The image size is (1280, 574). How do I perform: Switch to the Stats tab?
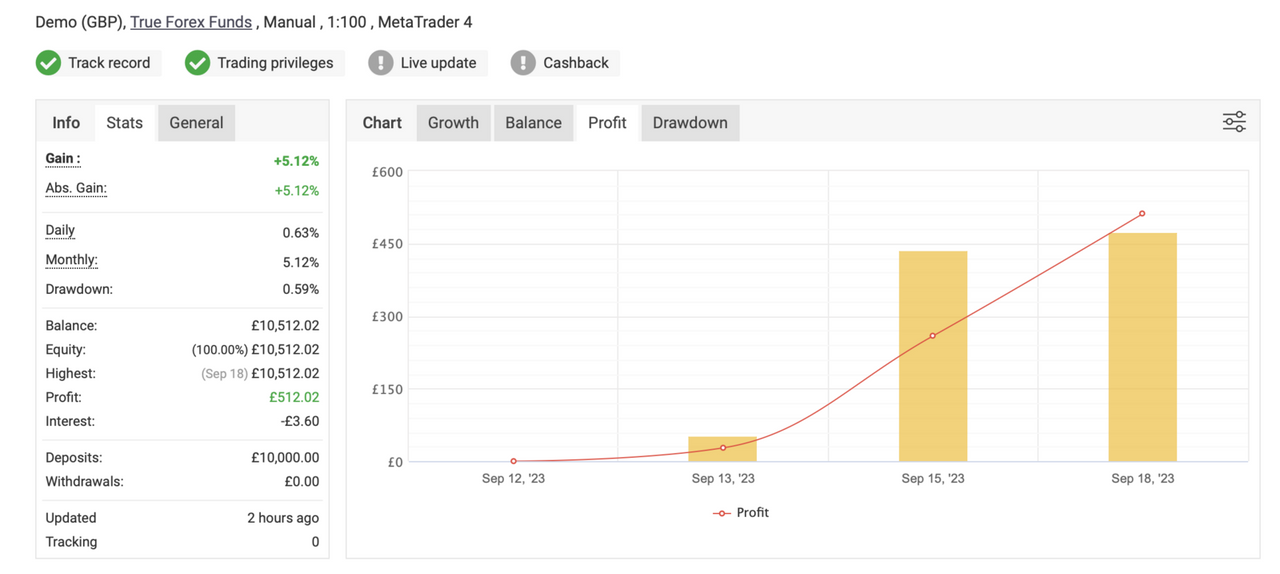click(x=124, y=123)
